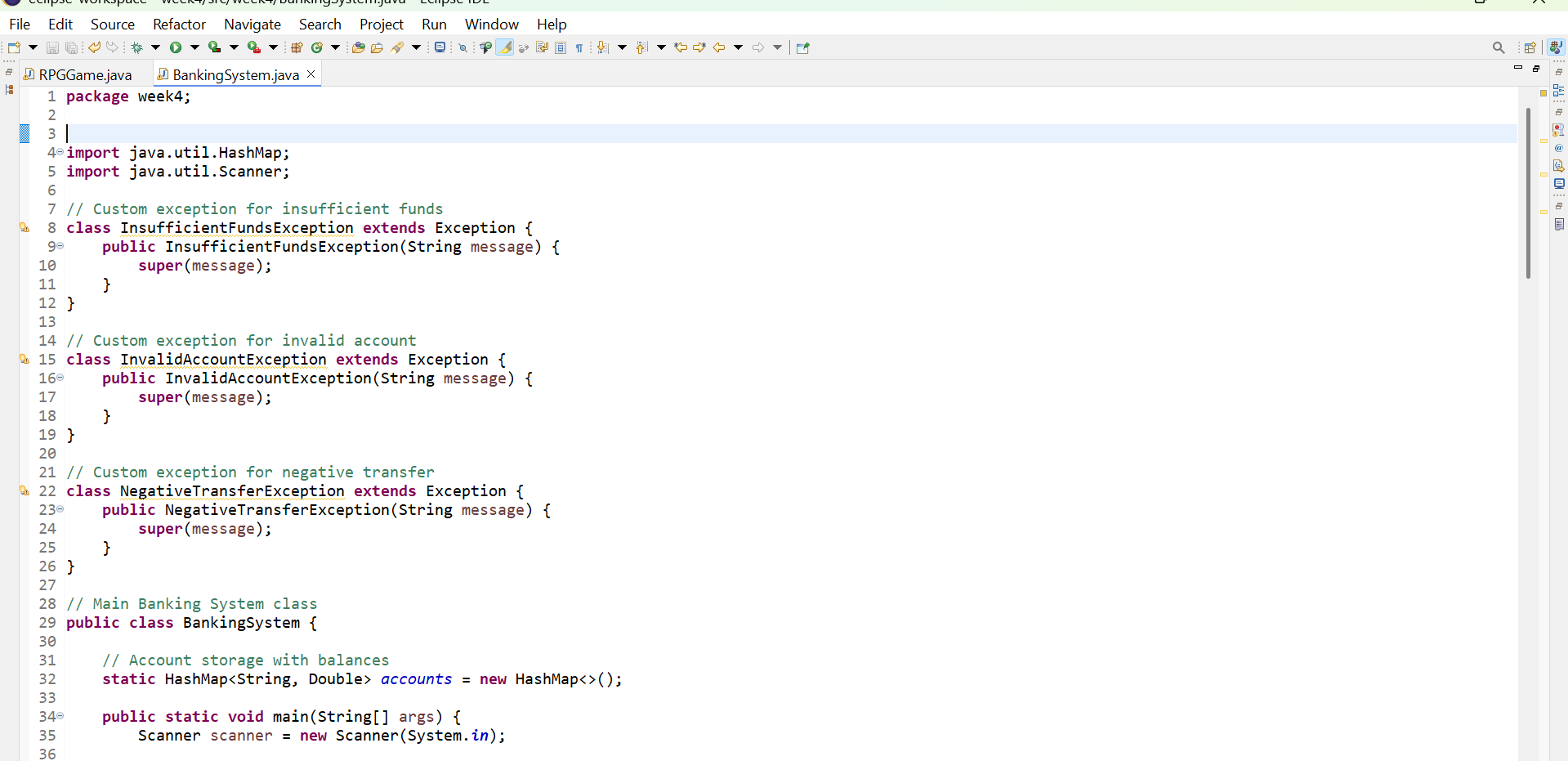
Task: Click "InvalidAccountException" in the line 15 class declaration
Action: 223,360
